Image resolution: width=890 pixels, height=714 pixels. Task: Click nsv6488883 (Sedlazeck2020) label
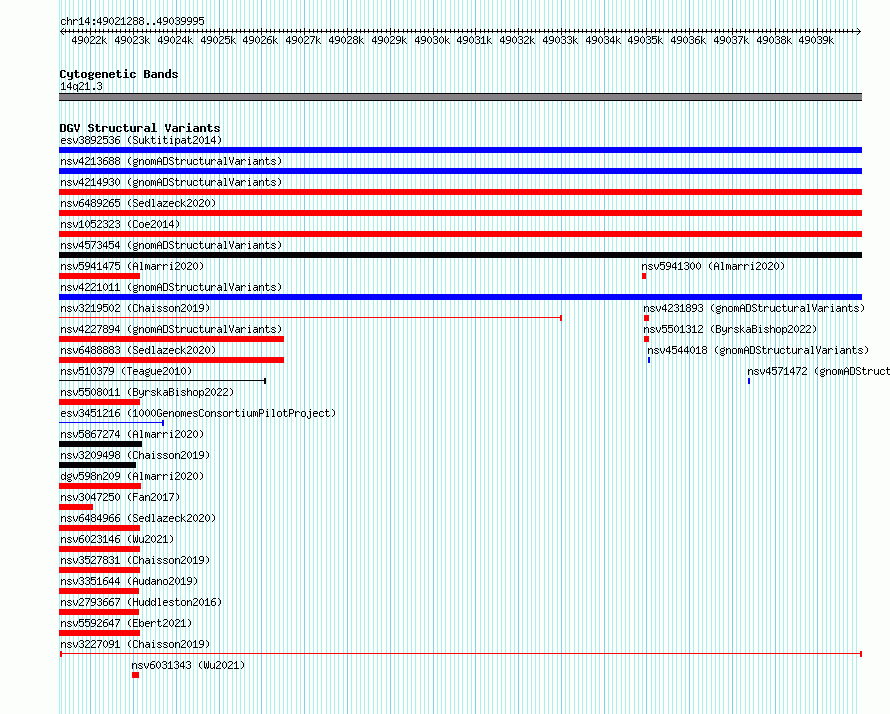(138, 350)
